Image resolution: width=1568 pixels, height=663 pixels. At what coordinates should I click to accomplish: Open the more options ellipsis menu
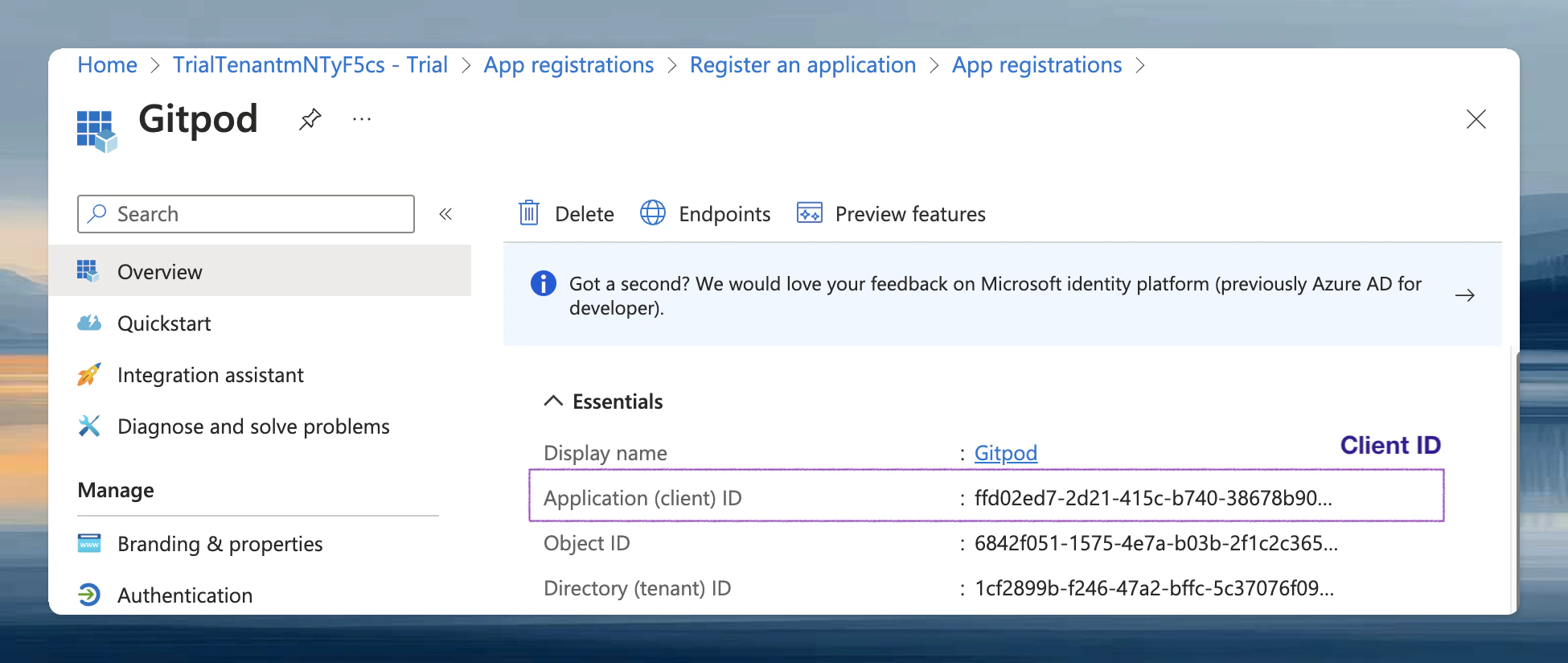(362, 120)
